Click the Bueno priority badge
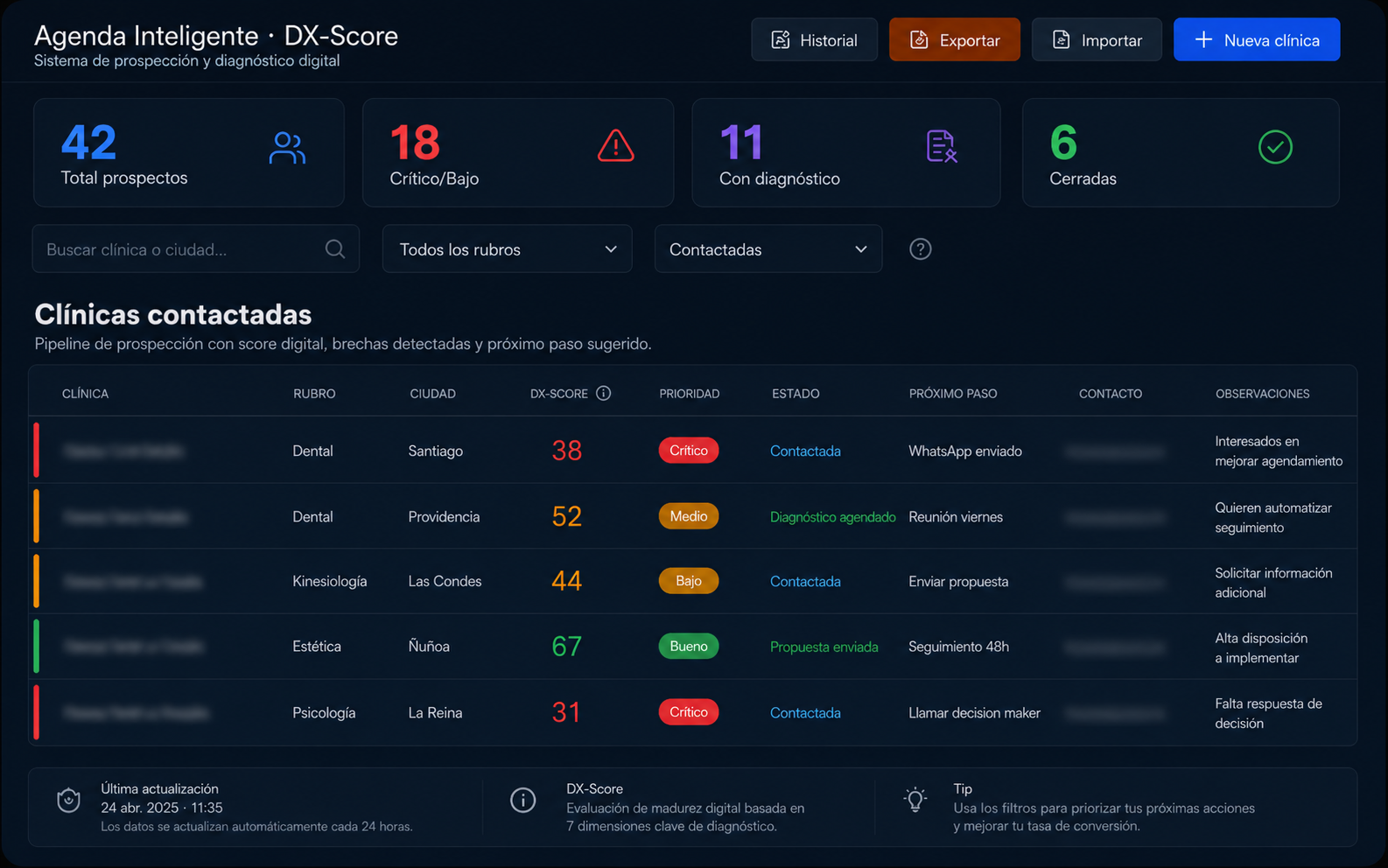1388x868 pixels. (689, 647)
